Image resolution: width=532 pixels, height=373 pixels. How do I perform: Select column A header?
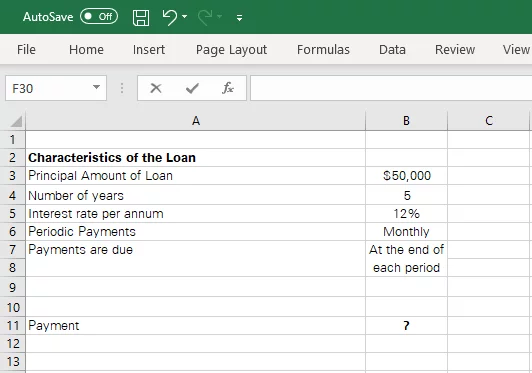[x=195, y=120]
